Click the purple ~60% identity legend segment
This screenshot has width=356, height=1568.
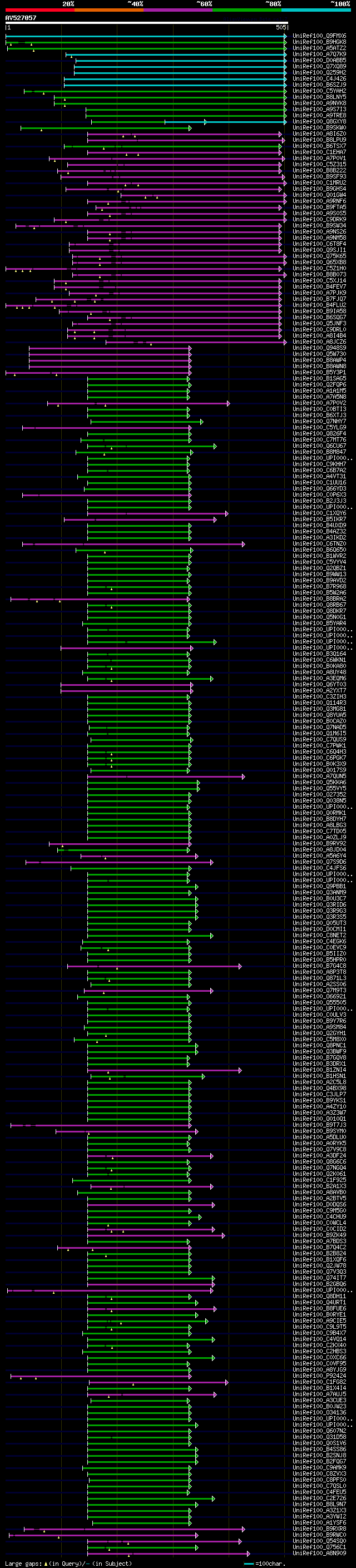(x=179, y=10)
